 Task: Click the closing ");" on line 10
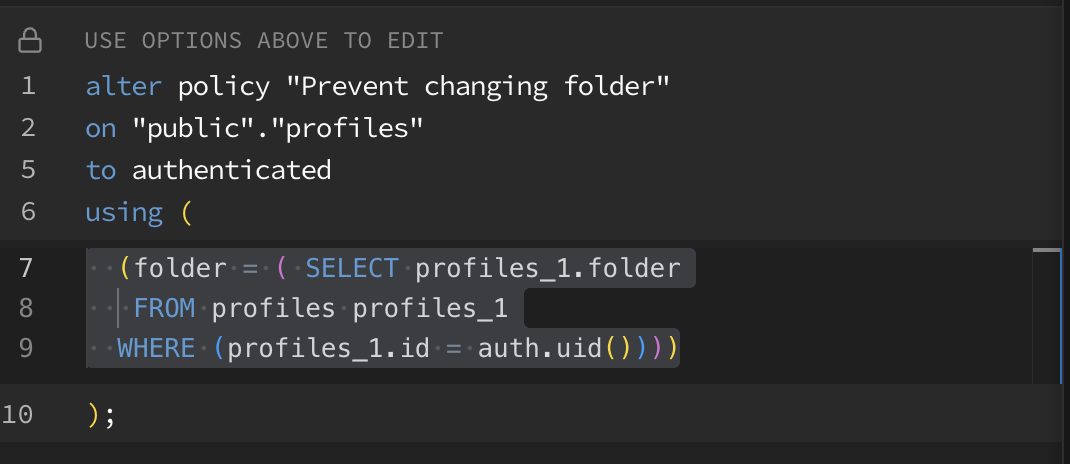(101, 414)
